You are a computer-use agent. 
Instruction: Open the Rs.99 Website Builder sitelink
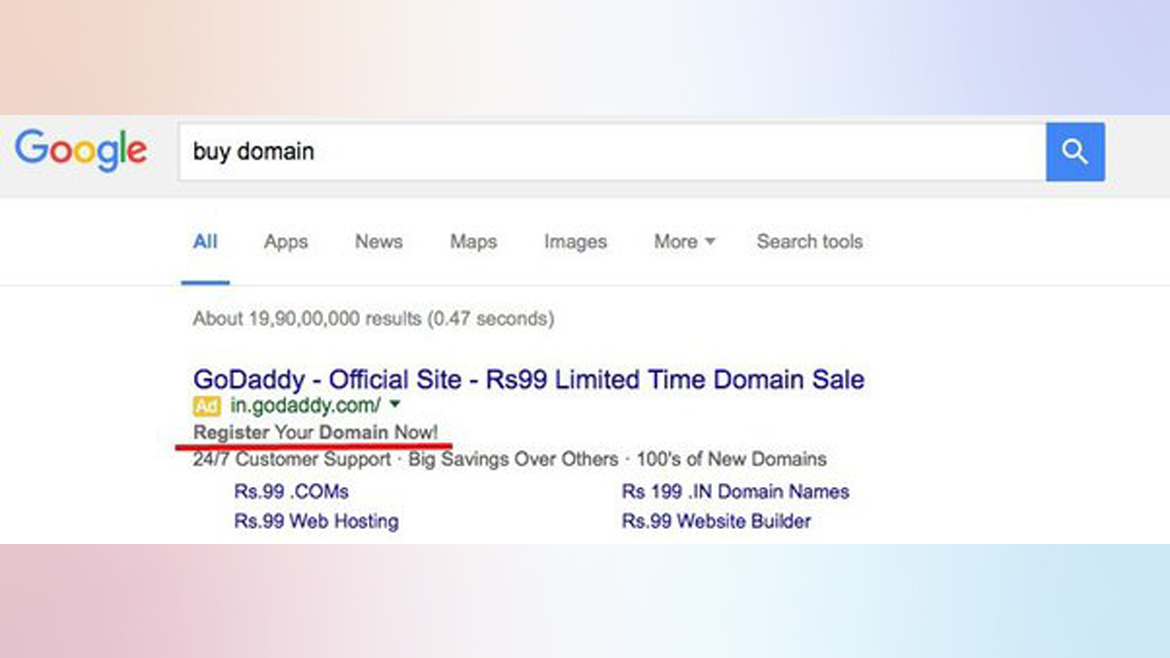tap(718, 521)
